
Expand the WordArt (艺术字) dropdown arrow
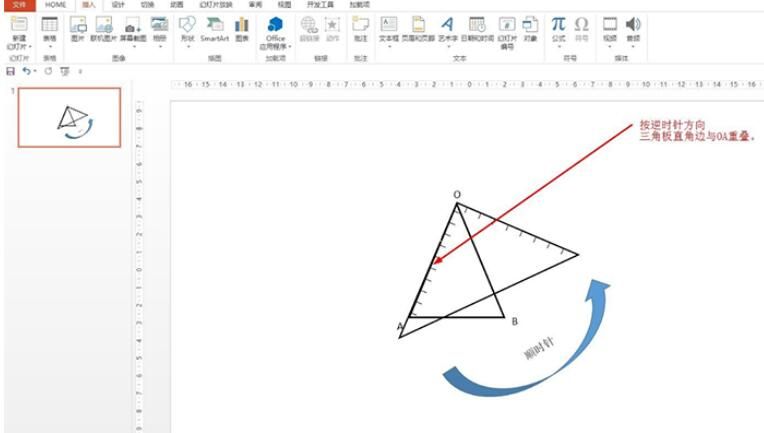click(447, 47)
